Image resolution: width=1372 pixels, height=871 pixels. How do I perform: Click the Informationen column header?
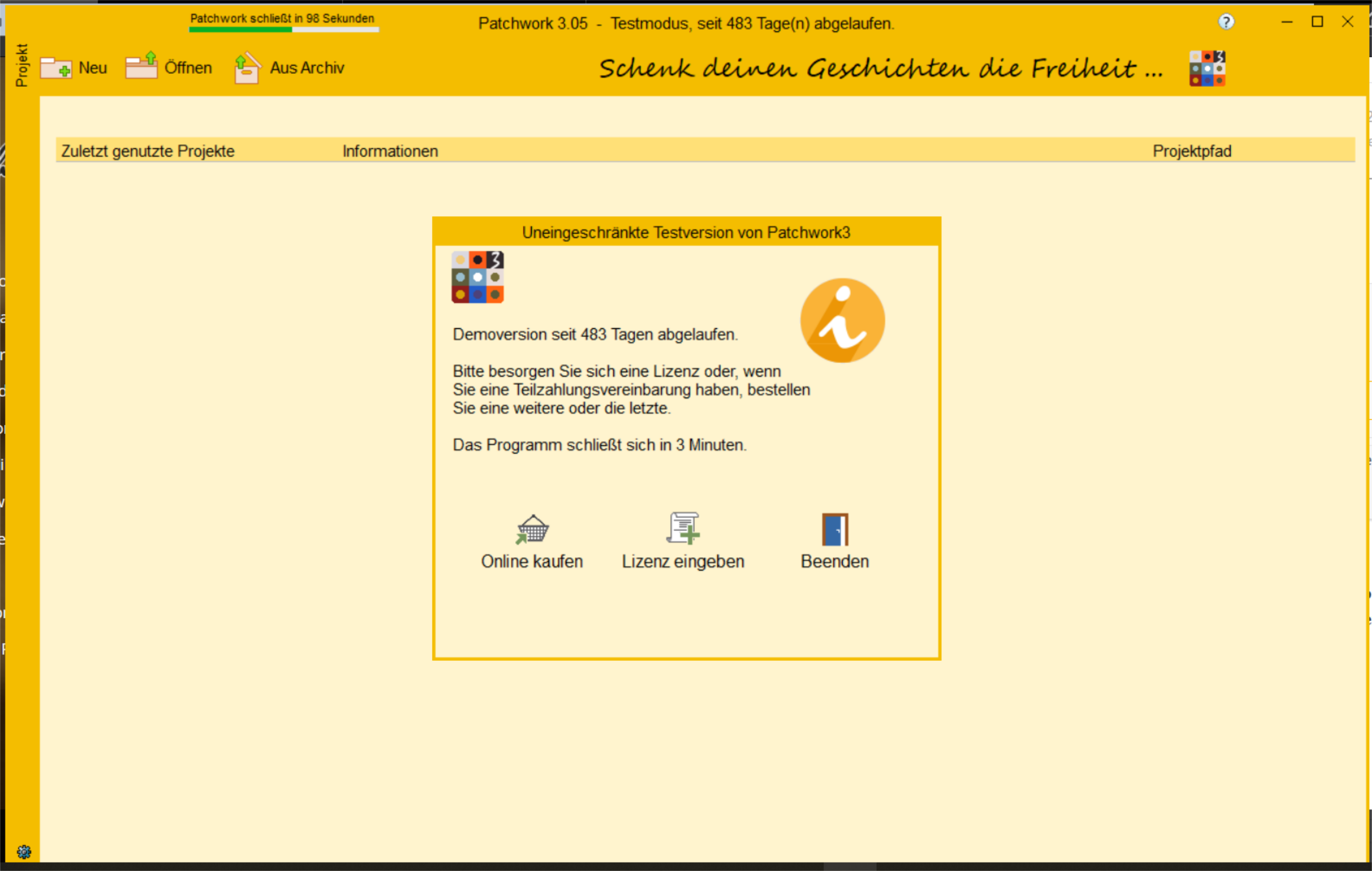click(x=390, y=151)
